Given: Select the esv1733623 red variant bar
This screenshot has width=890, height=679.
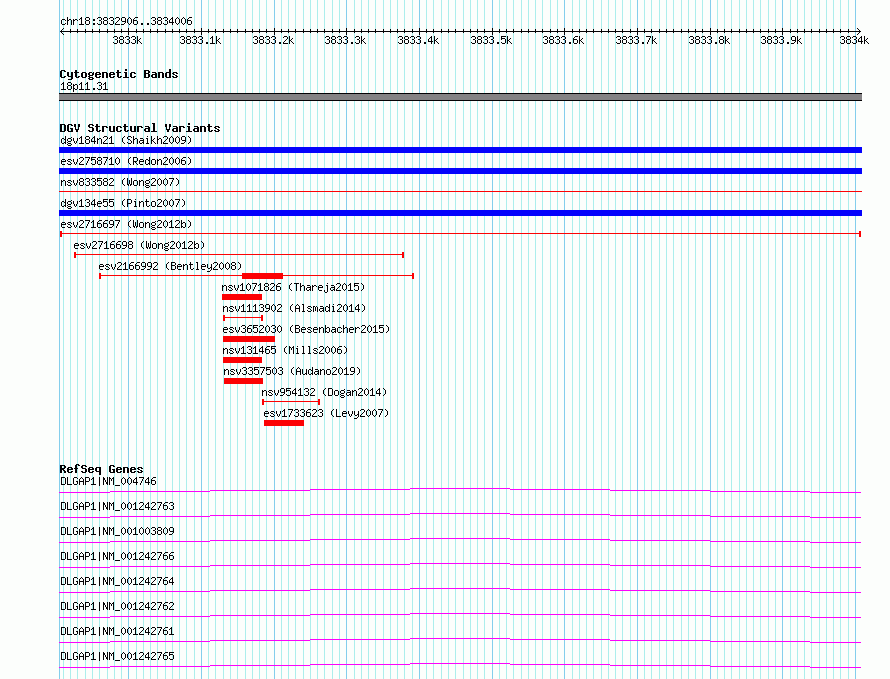Looking at the screenshot, I should pos(284,423).
